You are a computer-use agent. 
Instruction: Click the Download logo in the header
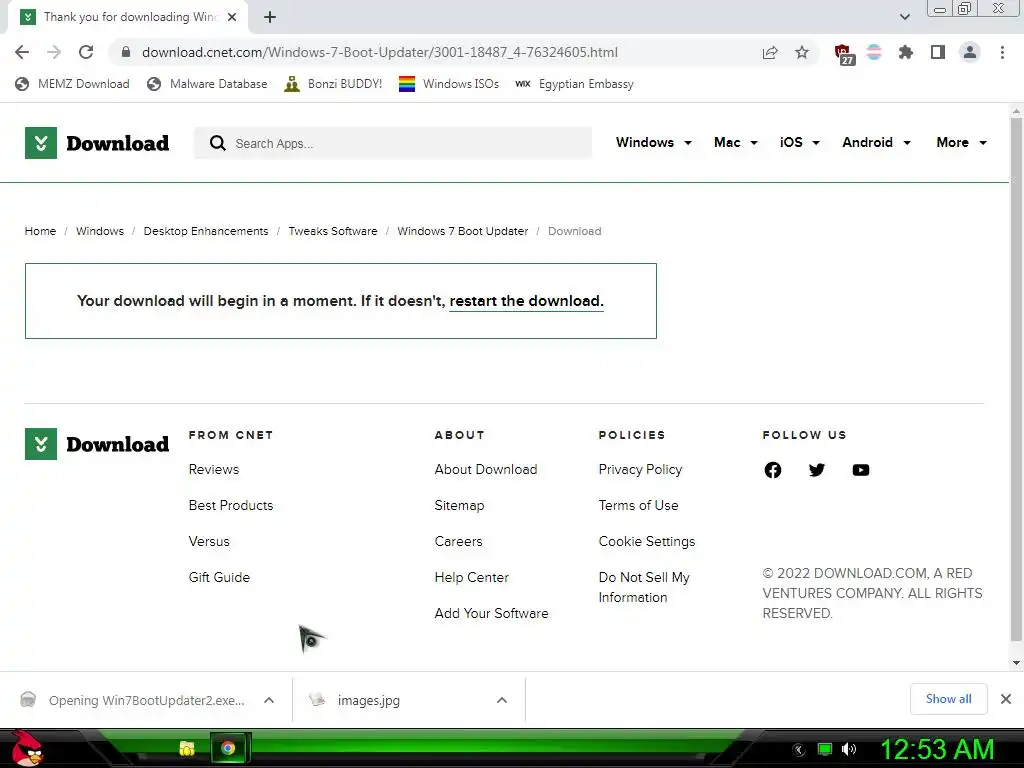tap(97, 143)
